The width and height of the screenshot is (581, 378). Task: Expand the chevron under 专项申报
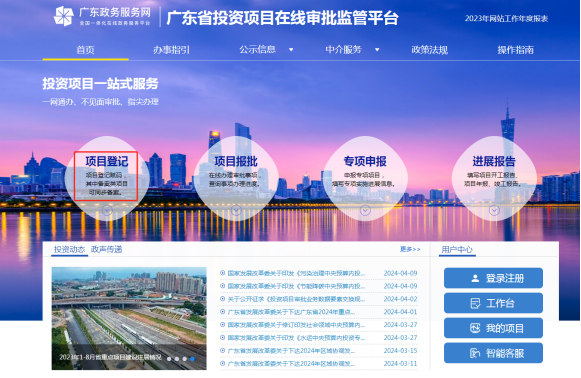pos(365,210)
